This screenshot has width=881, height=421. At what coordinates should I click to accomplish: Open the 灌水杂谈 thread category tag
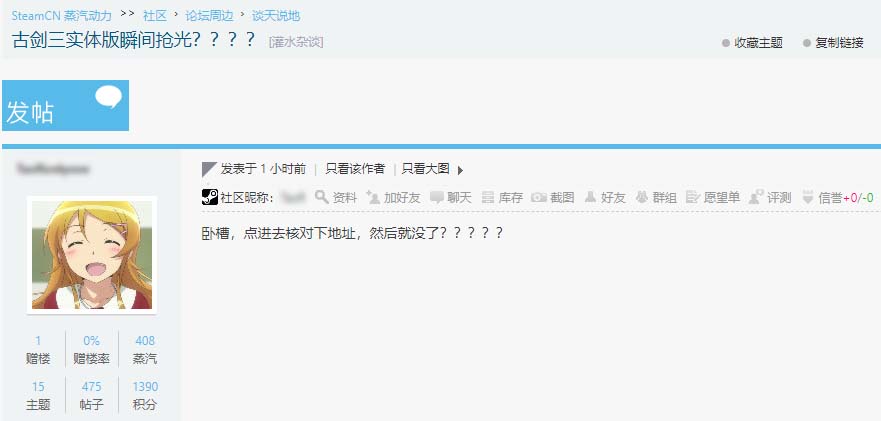[x=296, y=42]
